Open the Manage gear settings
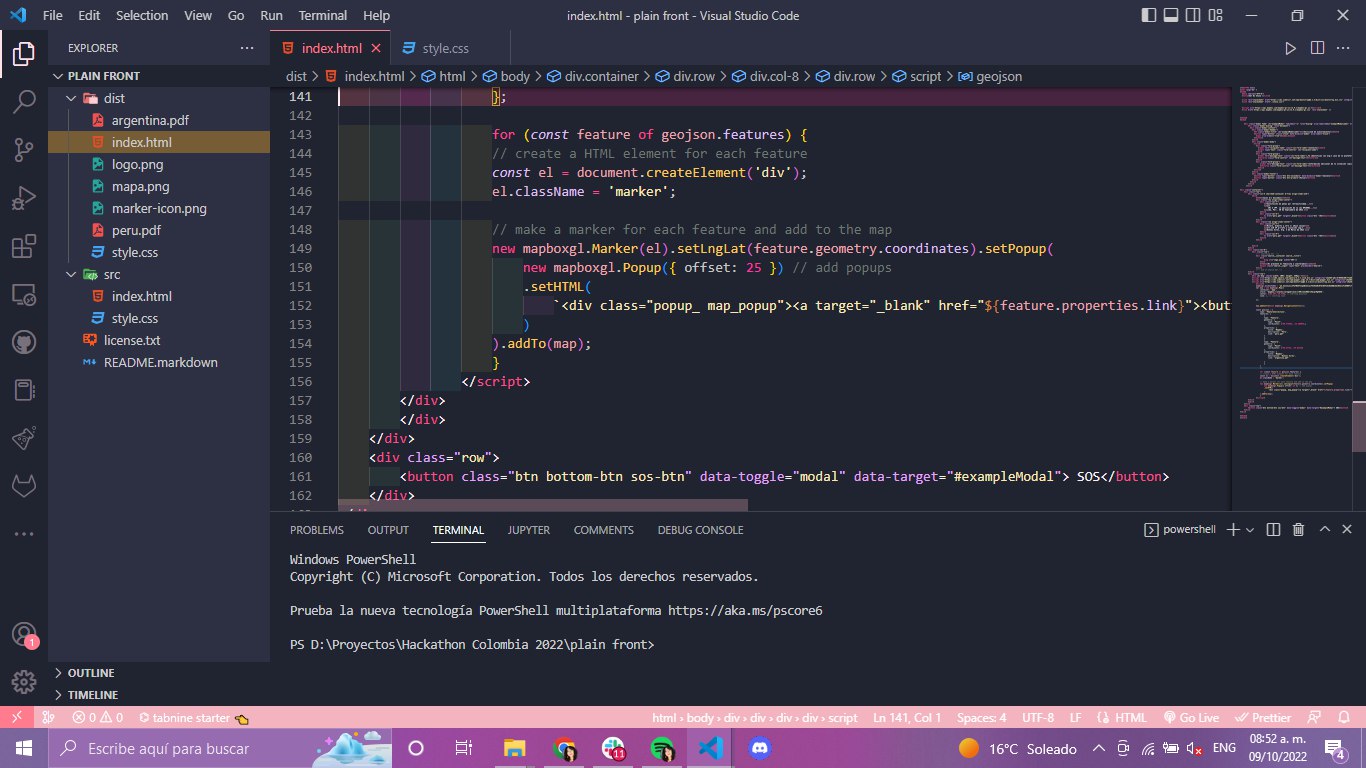The width and height of the screenshot is (1366, 768). pos(24,682)
